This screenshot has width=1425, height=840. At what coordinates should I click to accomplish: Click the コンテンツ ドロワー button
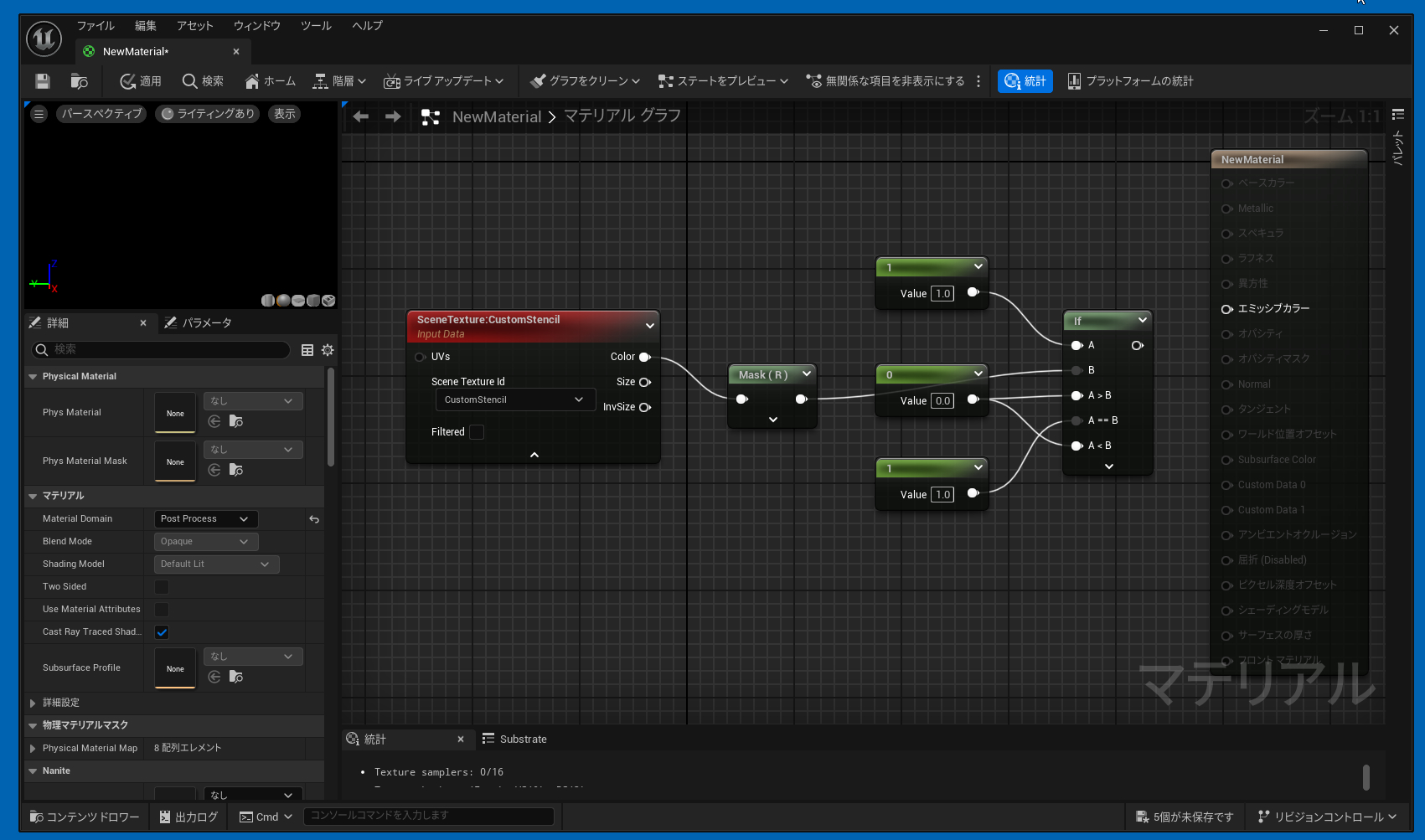pos(85,817)
